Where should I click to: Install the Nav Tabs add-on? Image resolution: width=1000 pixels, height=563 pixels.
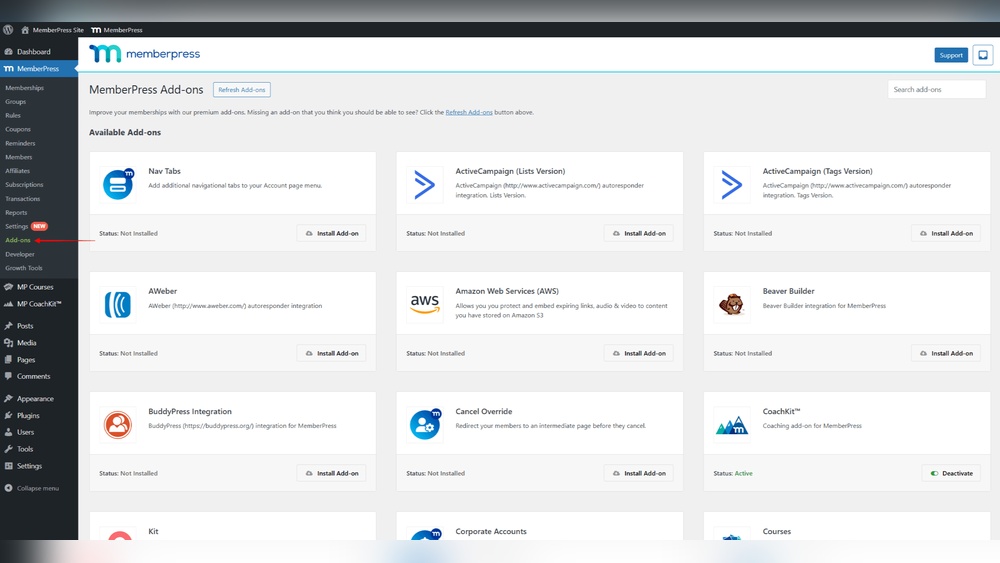point(331,233)
